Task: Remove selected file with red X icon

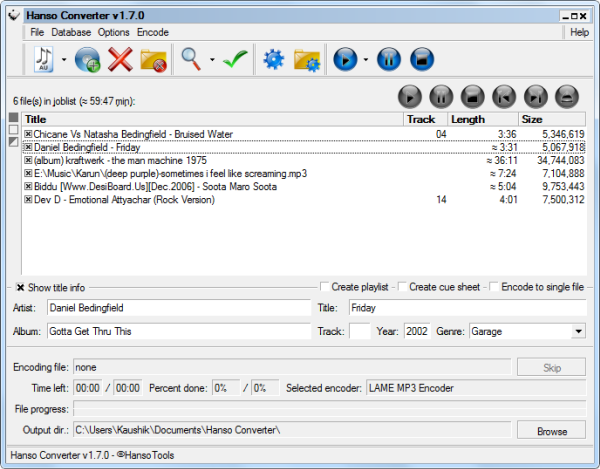Action: click(x=120, y=59)
